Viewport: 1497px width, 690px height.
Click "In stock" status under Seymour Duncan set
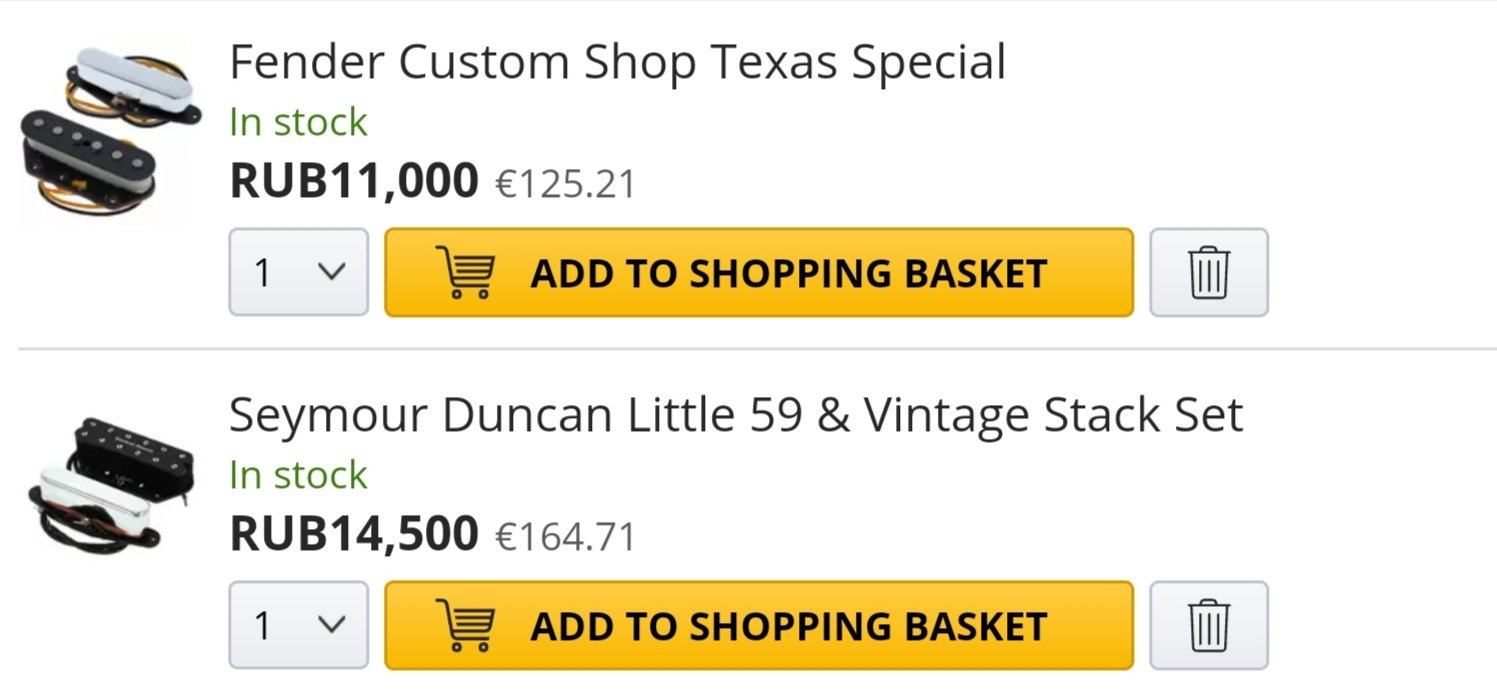(x=298, y=475)
